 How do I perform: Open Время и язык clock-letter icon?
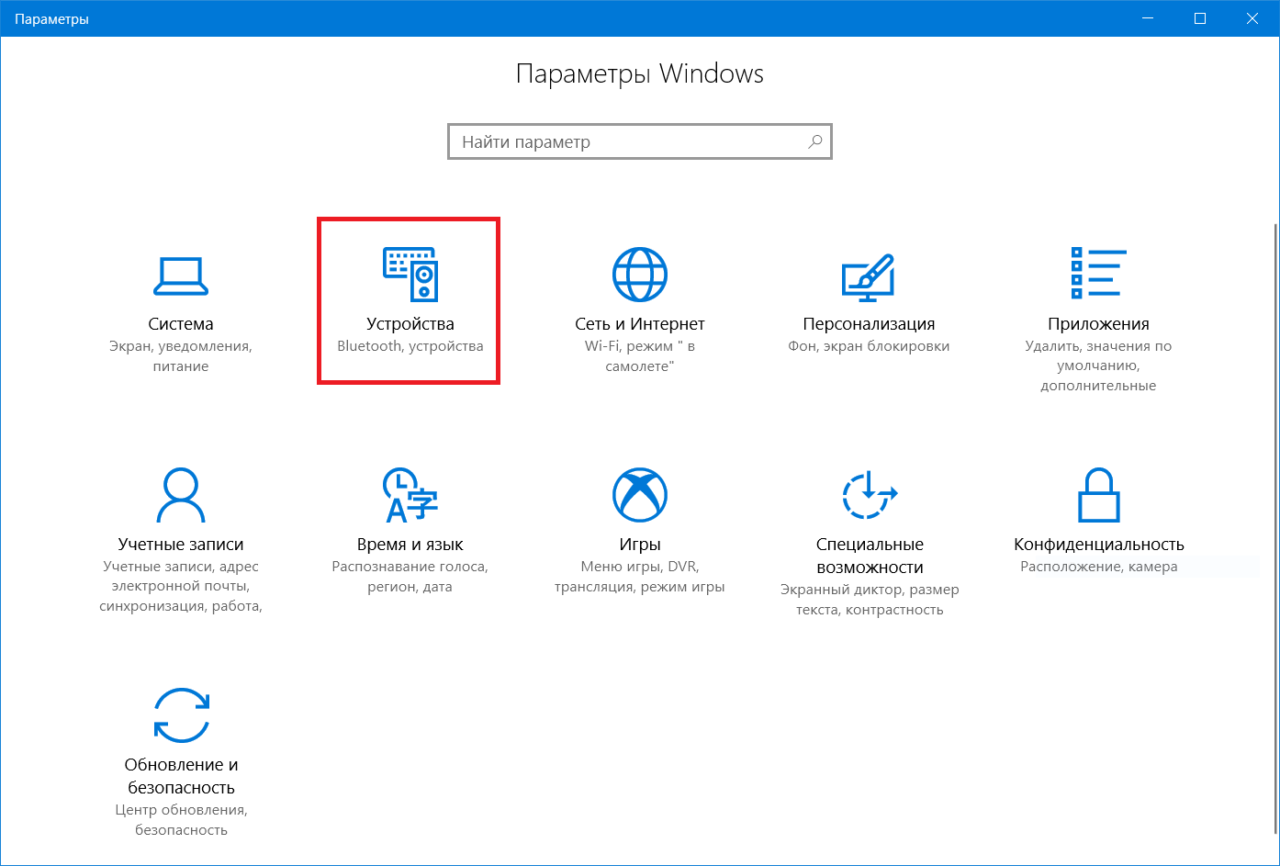coord(409,495)
